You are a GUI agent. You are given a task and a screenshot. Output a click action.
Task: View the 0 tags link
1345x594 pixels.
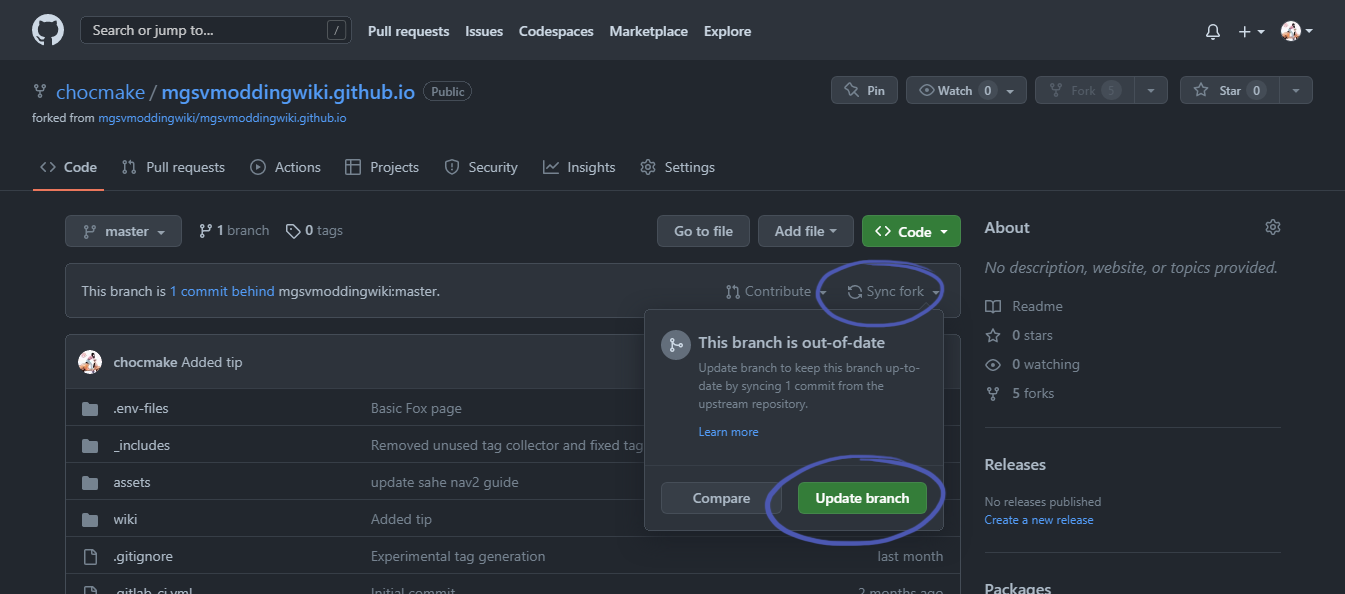pyautogui.click(x=314, y=231)
